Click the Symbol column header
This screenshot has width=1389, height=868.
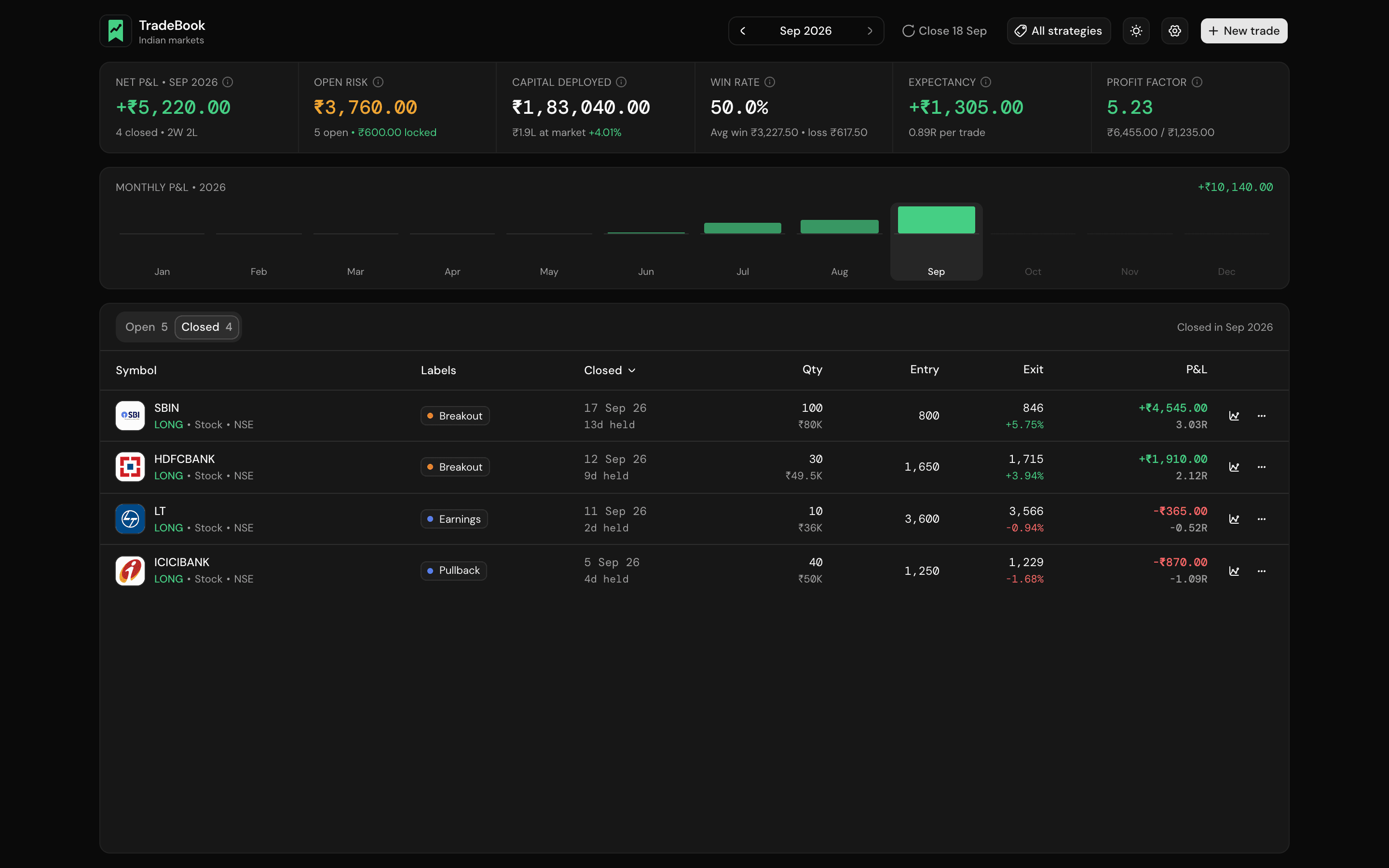pos(136,370)
